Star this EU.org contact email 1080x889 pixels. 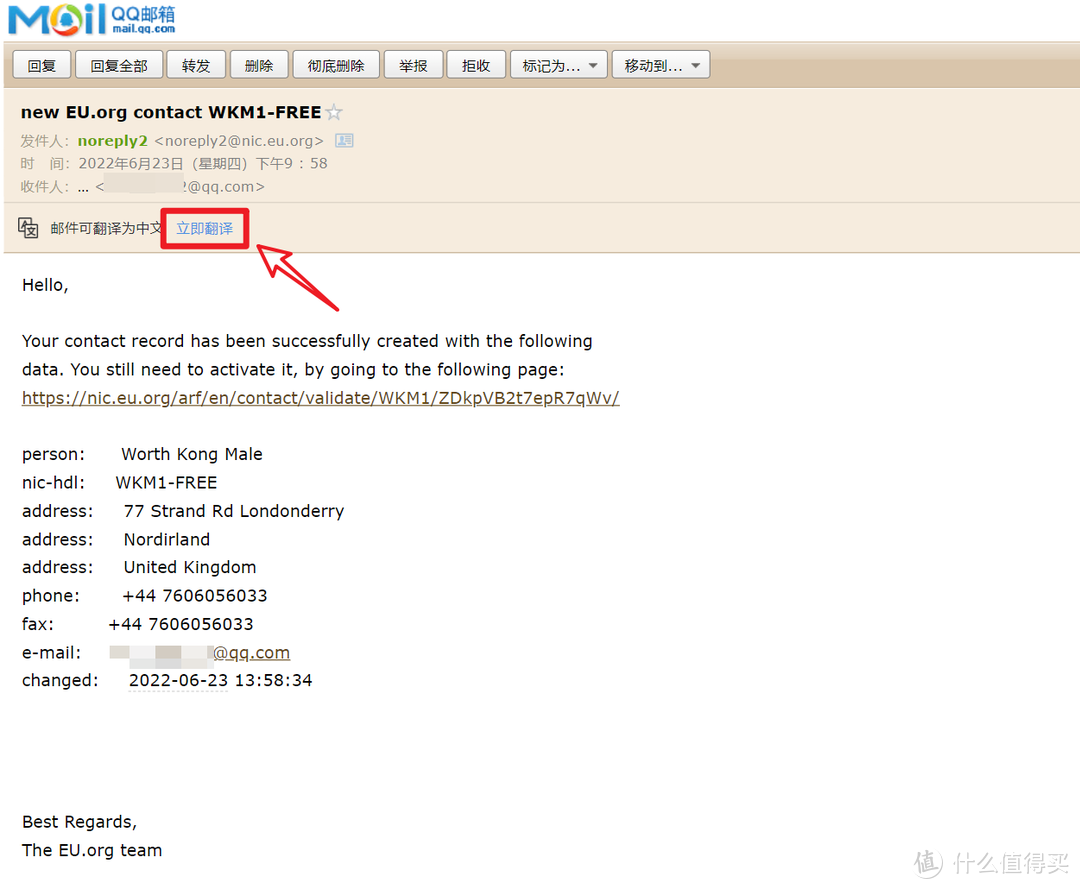pyautogui.click(x=334, y=113)
